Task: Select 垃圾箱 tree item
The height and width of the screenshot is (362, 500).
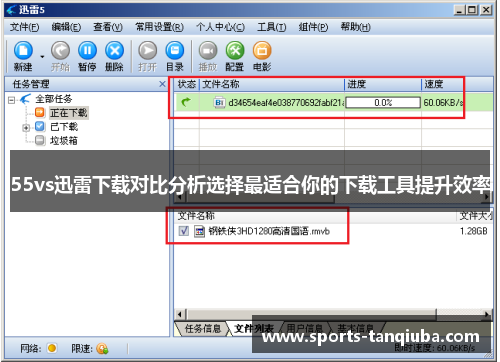Action: pyautogui.click(x=64, y=141)
